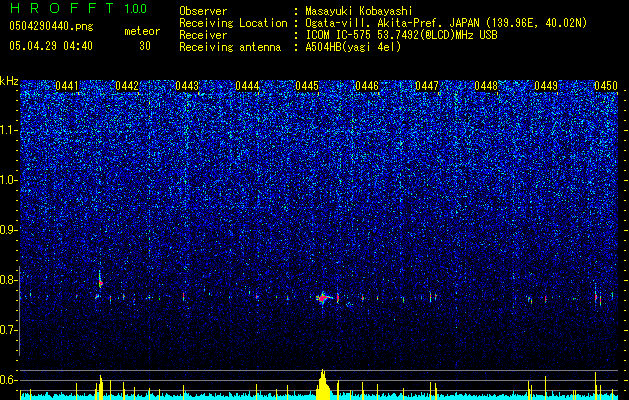Click the 0.8 kHz axis label
This screenshot has height=400, width=629.
pos(9,280)
